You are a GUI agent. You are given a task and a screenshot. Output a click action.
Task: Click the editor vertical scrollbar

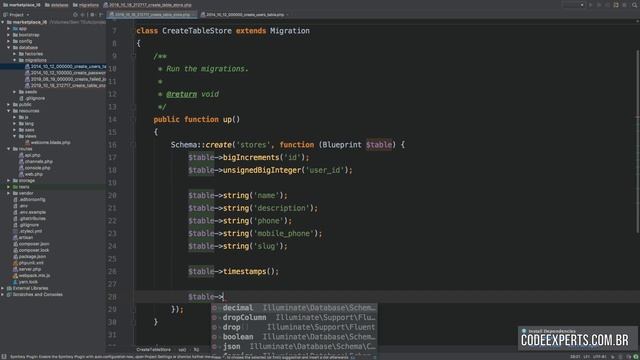(x=637, y=141)
